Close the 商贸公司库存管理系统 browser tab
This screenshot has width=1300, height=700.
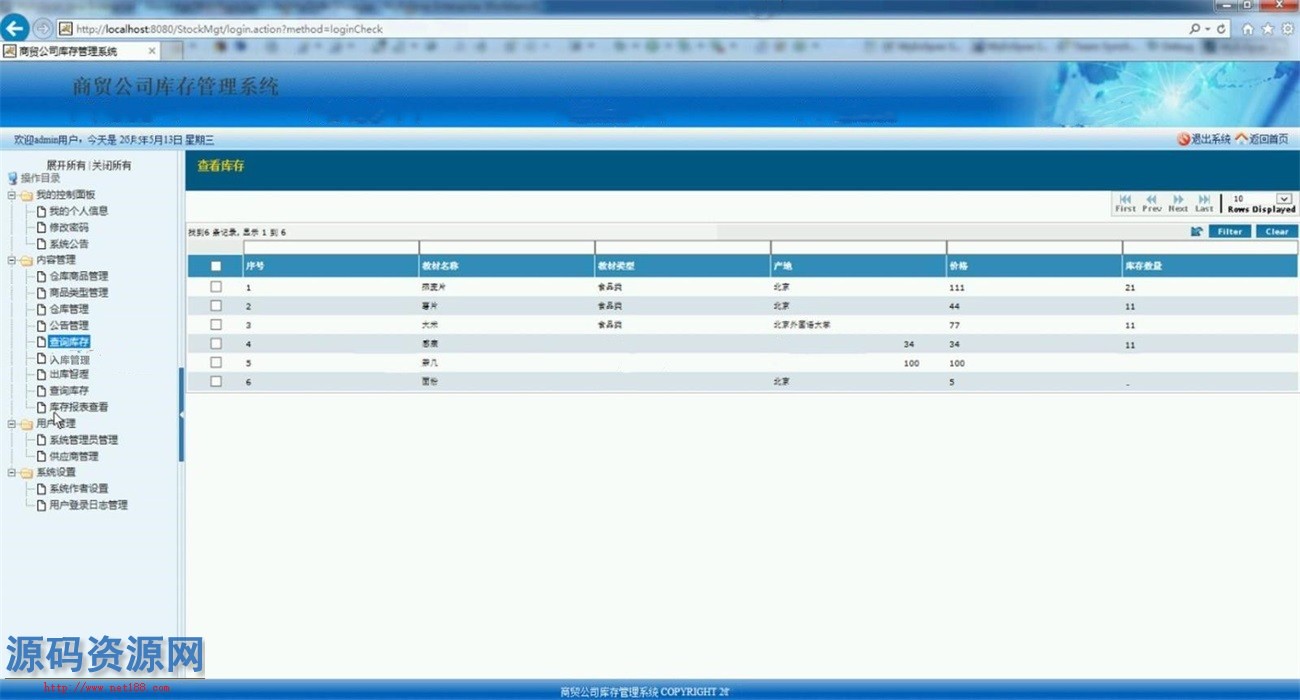[152, 51]
